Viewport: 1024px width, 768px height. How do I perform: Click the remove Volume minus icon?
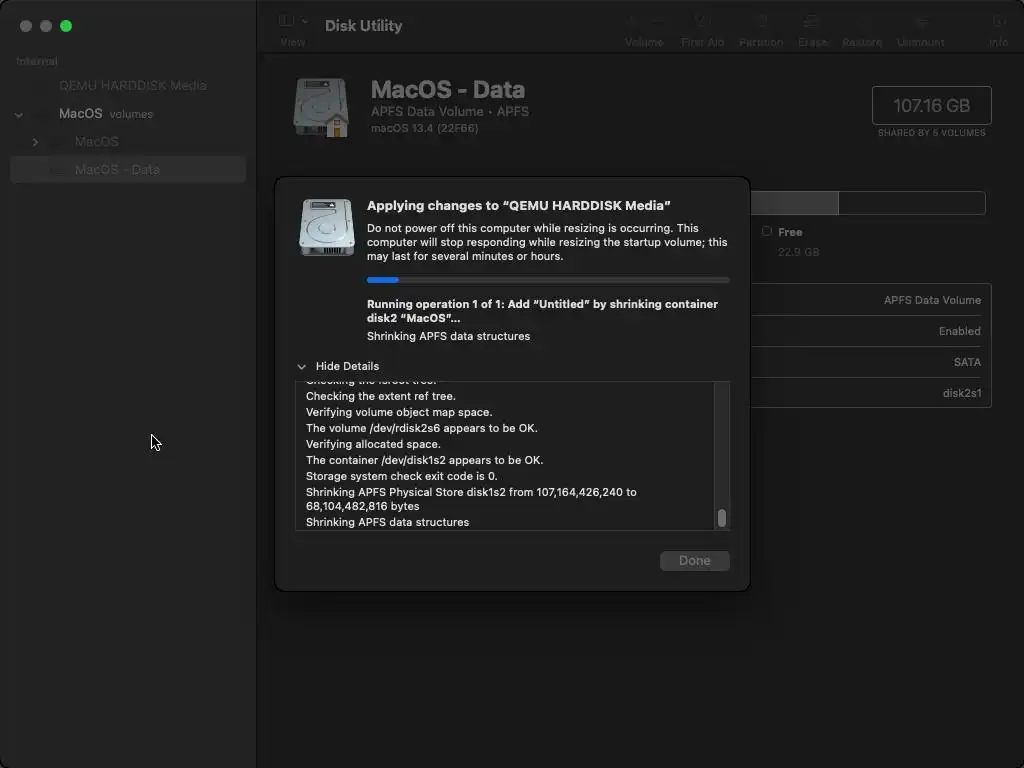658,21
